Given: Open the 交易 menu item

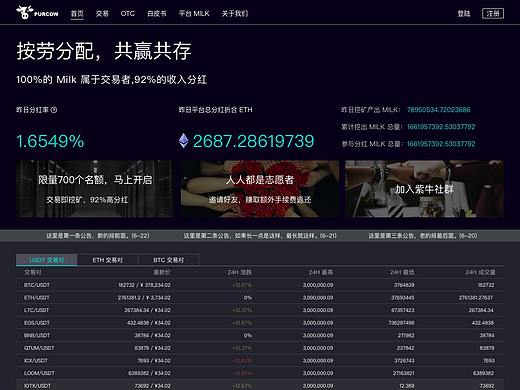Looking at the screenshot, I should point(102,14).
